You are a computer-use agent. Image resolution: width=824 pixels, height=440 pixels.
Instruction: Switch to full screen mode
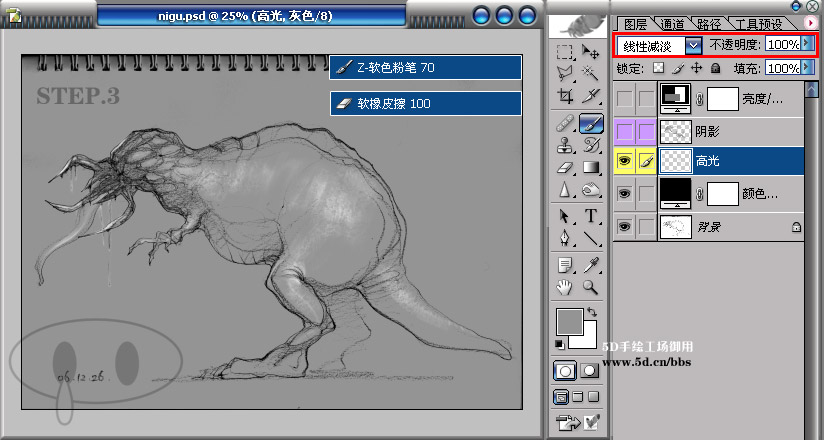pos(593,396)
